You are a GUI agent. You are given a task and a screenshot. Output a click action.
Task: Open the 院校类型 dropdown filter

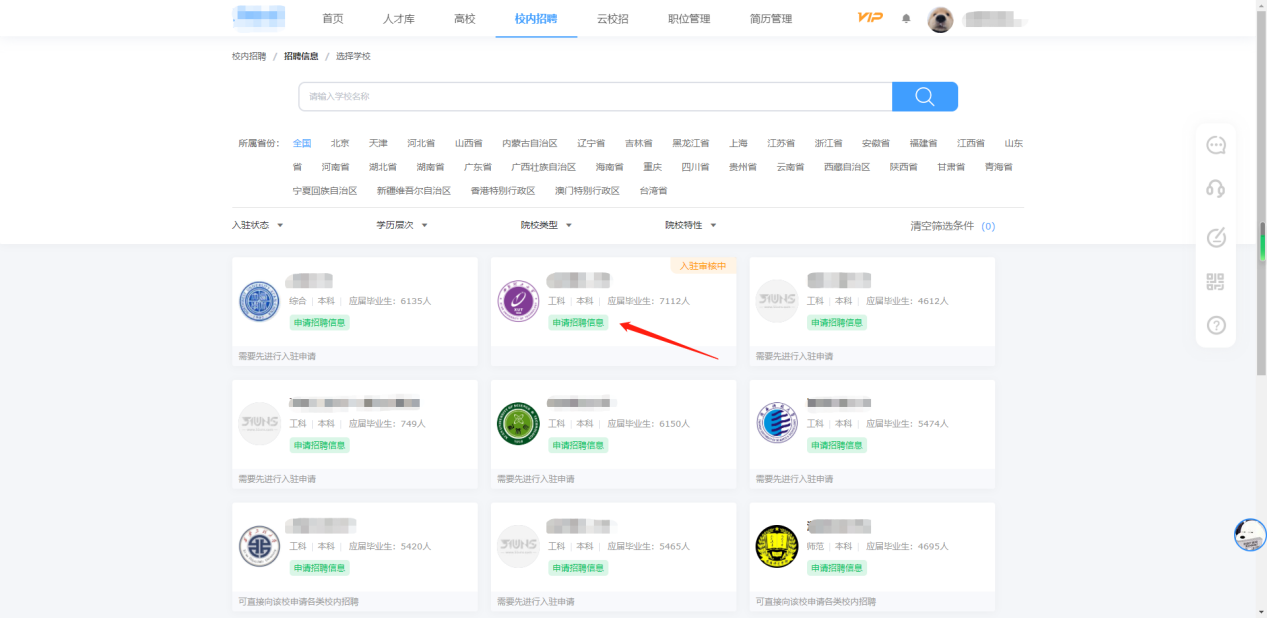click(546, 225)
